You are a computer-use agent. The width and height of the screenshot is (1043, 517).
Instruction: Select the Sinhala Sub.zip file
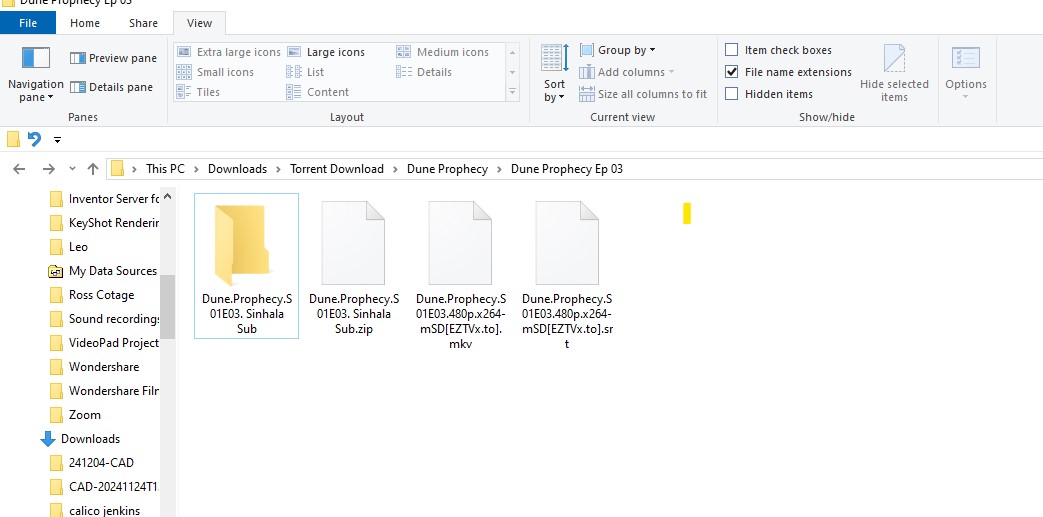click(x=353, y=266)
